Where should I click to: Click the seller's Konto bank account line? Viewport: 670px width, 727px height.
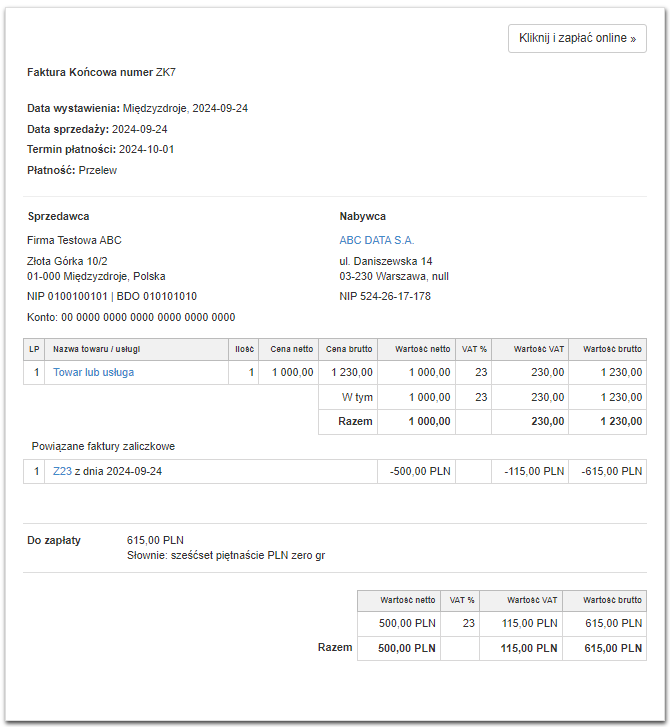coord(131,317)
